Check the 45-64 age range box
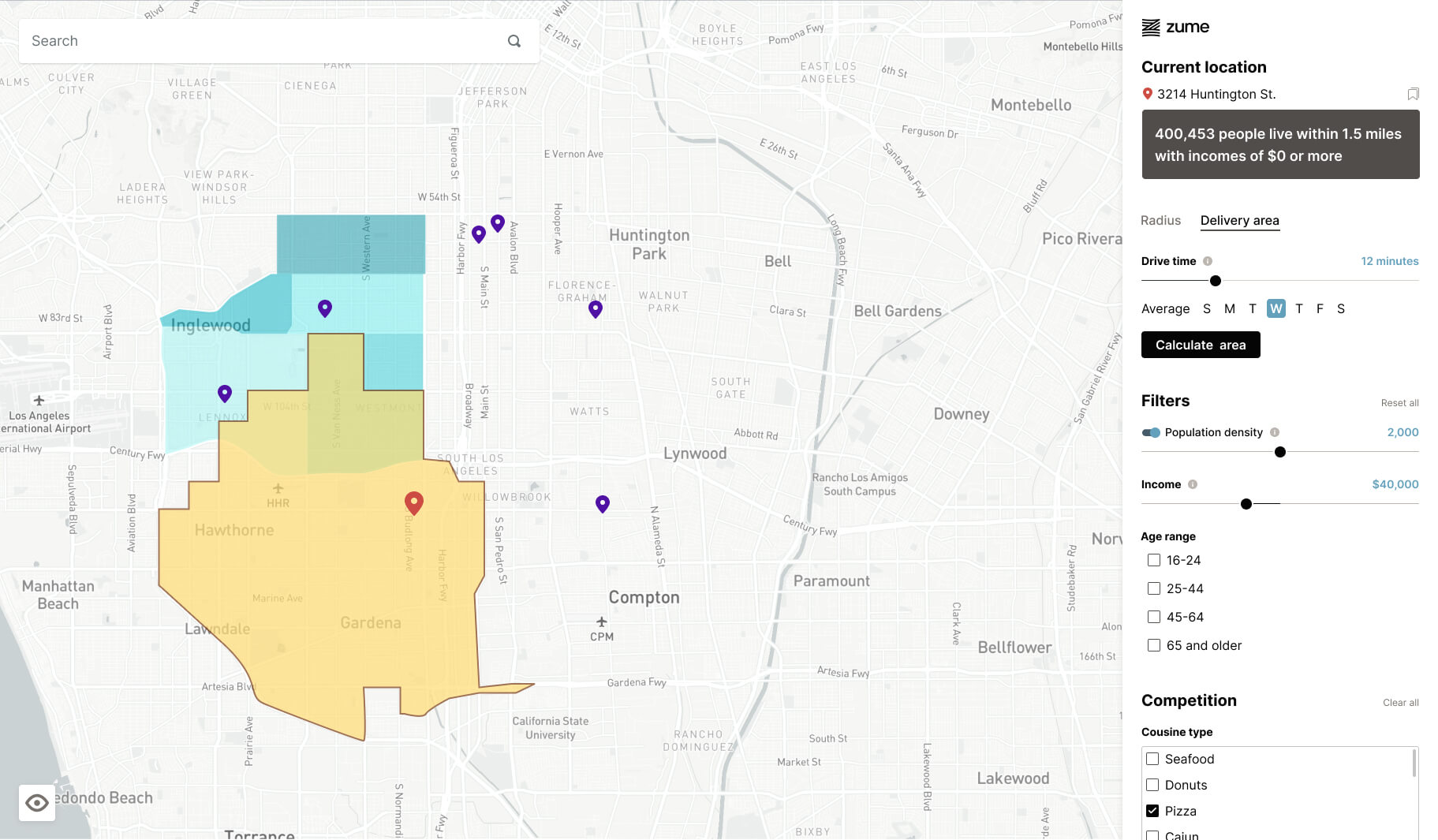This screenshot has width=1438, height=840. (1154, 617)
